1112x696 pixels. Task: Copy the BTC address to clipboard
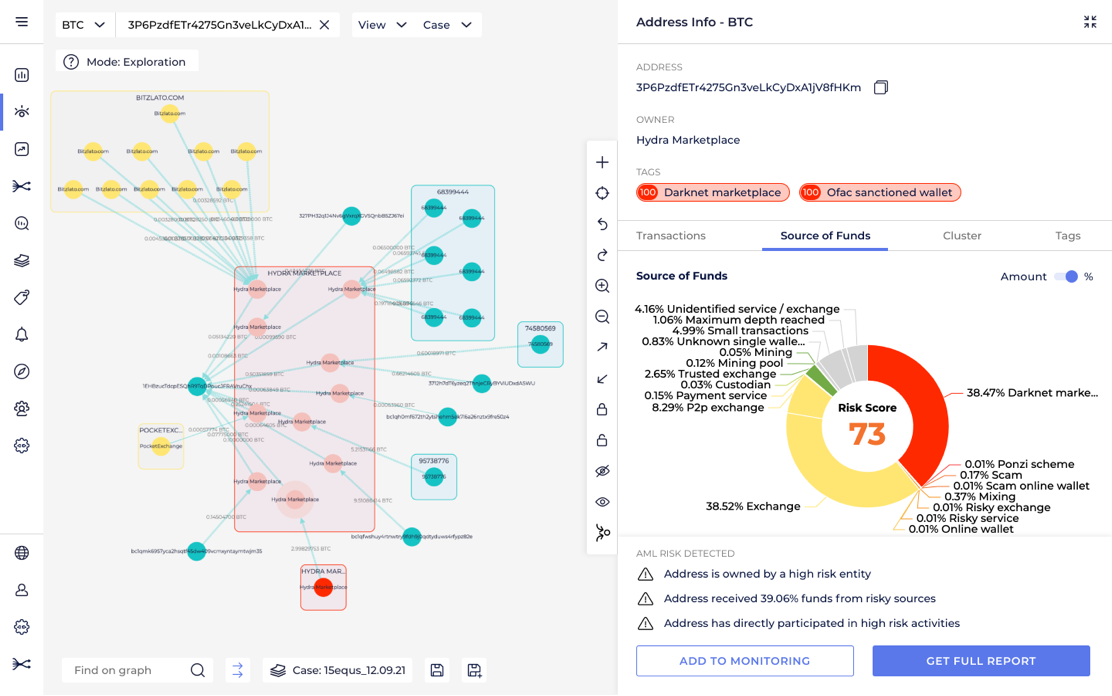point(881,87)
